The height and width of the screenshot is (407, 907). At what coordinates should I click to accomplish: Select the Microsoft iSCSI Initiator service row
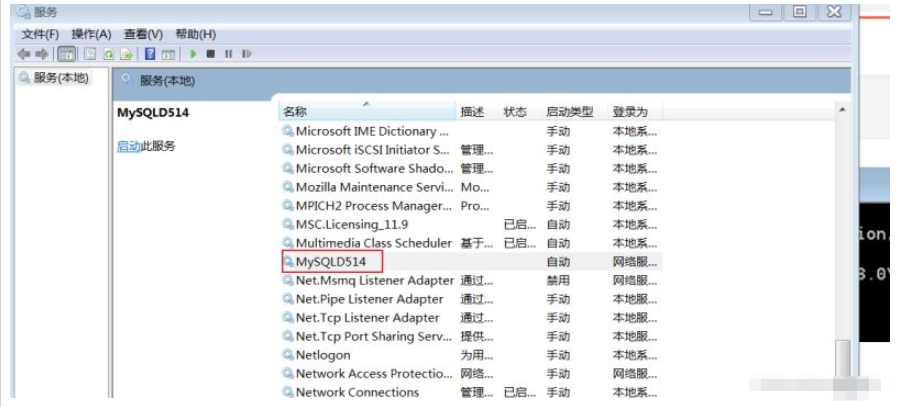471,150
